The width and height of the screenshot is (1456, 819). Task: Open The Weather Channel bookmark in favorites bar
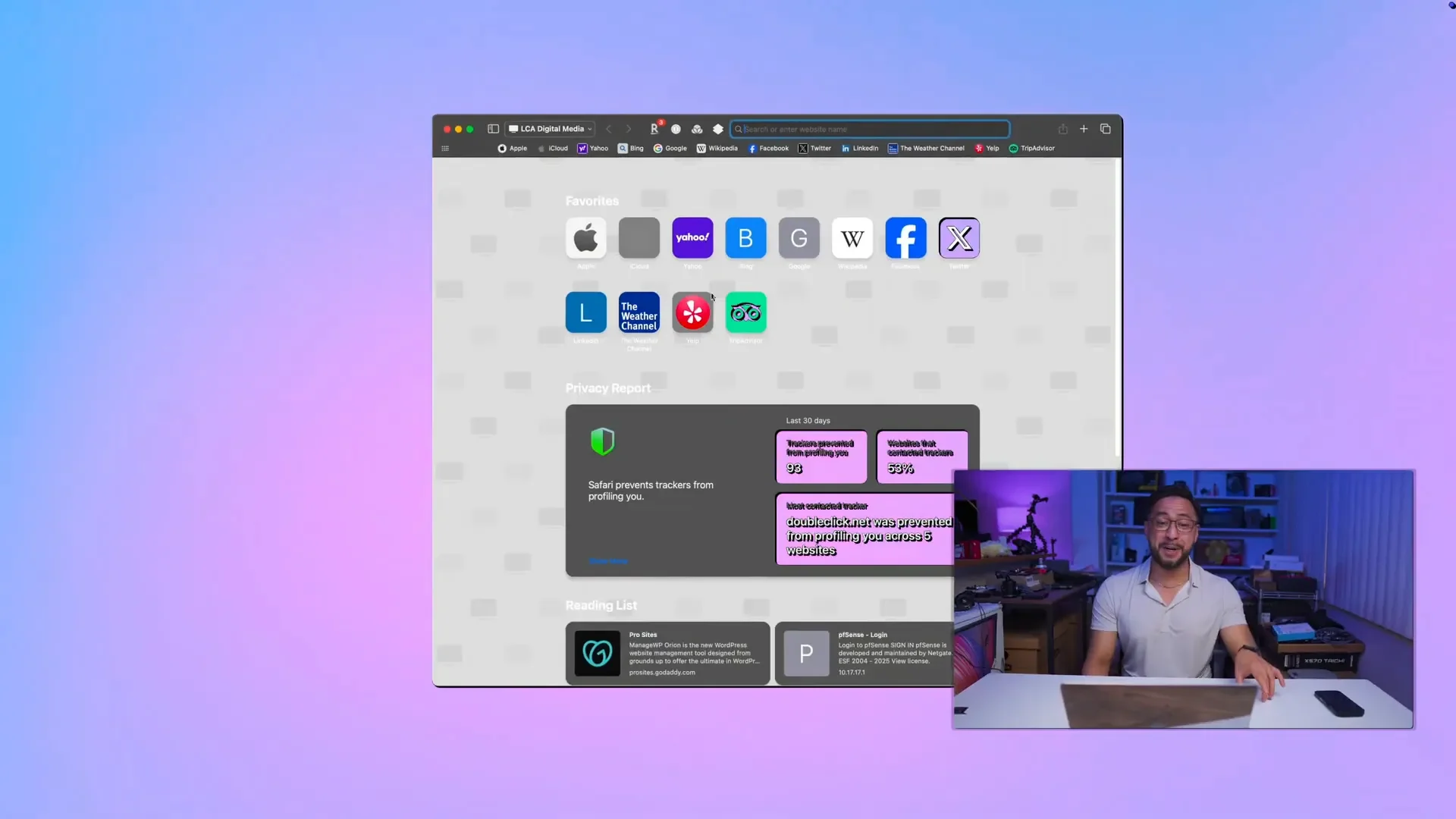click(x=927, y=149)
